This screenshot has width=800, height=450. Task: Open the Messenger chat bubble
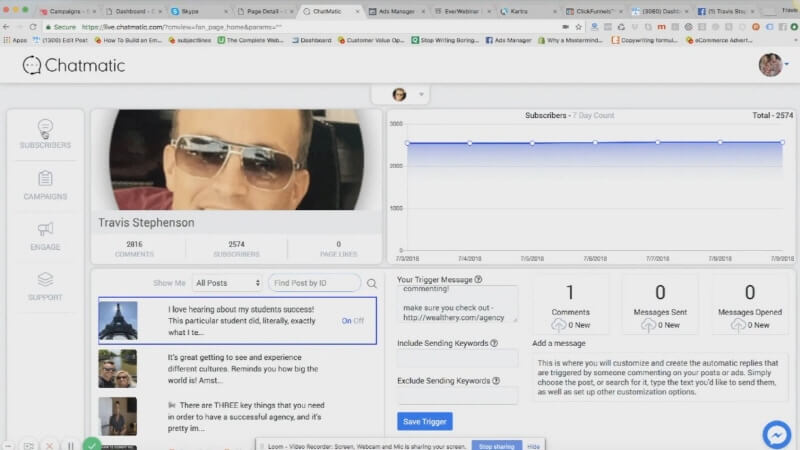[x=777, y=434]
